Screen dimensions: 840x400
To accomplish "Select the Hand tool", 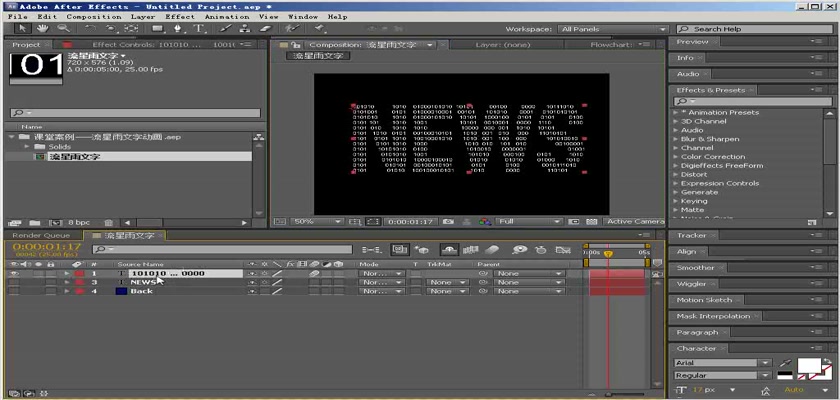I will (42, 29).
